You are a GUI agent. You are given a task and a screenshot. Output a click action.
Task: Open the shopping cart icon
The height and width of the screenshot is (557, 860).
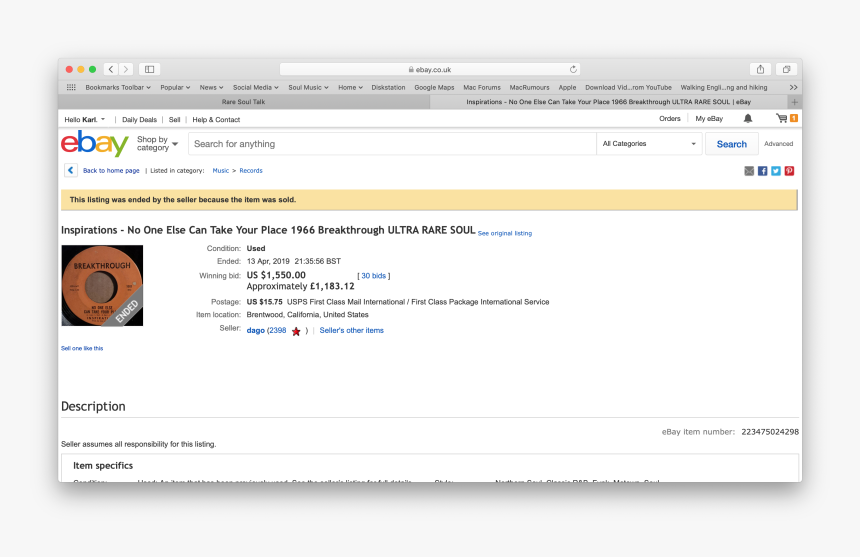(782, 118)
